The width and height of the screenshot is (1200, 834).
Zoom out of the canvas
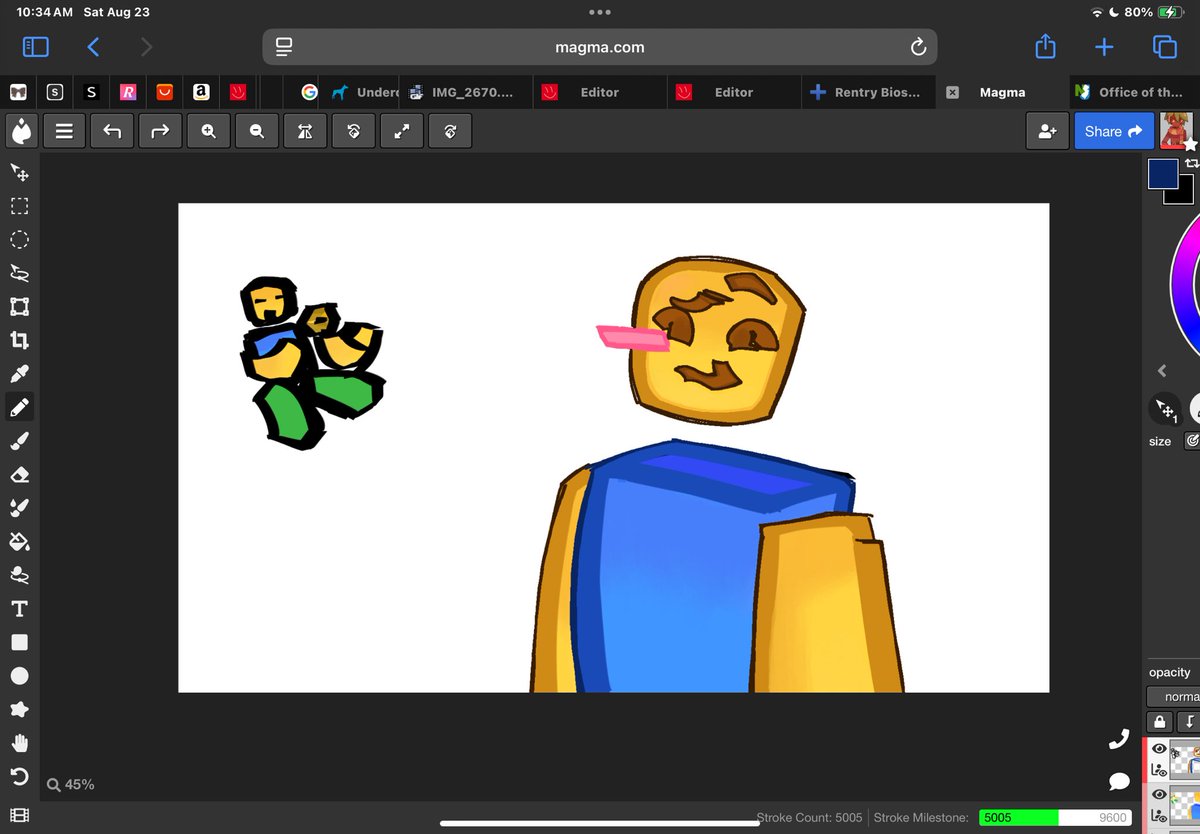(x=257, y=131)
